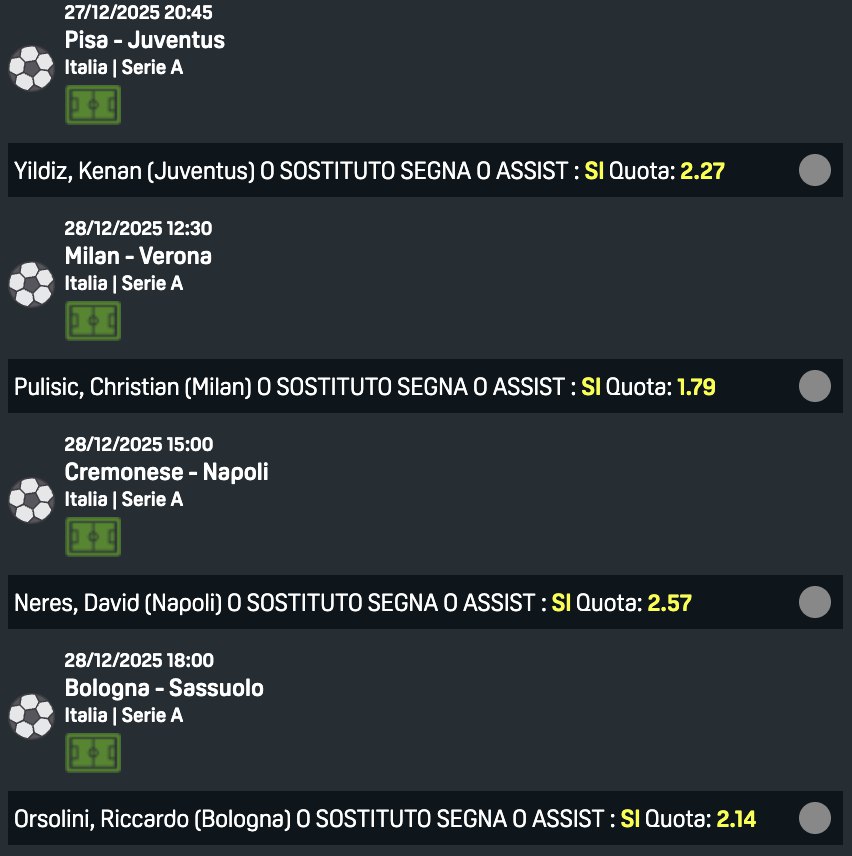Image resolution: width=852 pixels, height=856 pixels.
Task: Click the 2.57 odds for Neres
Action: coord(670,603)
